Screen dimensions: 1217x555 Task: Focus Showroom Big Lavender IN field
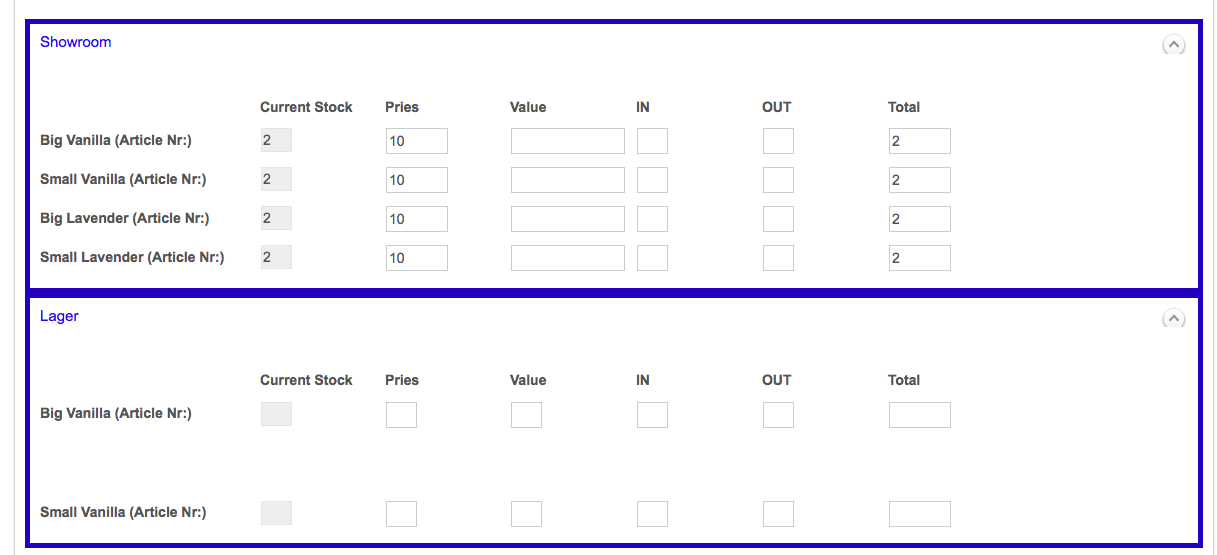[x=652, y=219]
